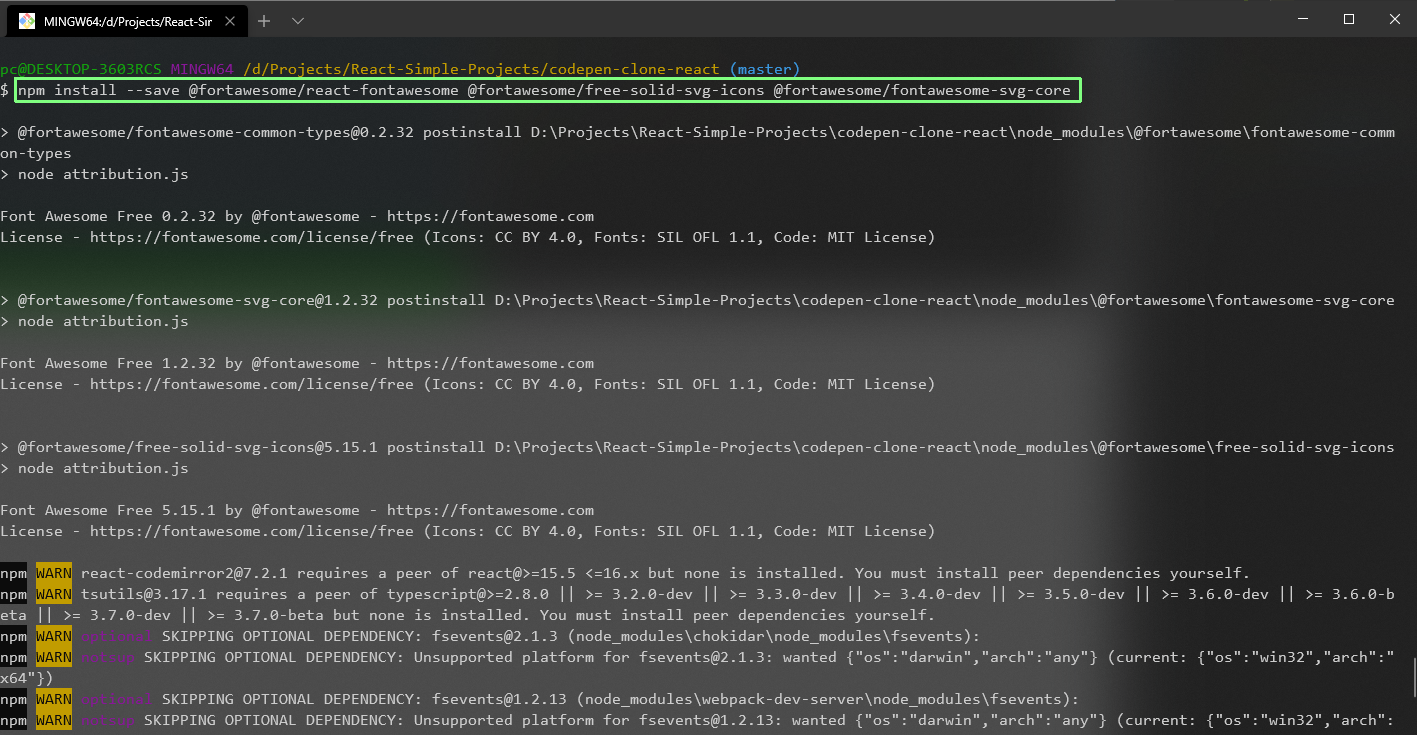Click the (master) branch label
The height and width of the screenshot is (735, 1417).
(x=765, y=69)
